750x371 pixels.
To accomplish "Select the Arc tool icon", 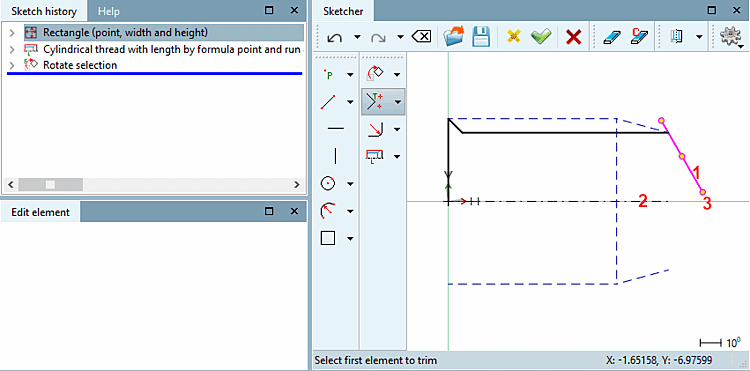I will (x=328, y=210).
